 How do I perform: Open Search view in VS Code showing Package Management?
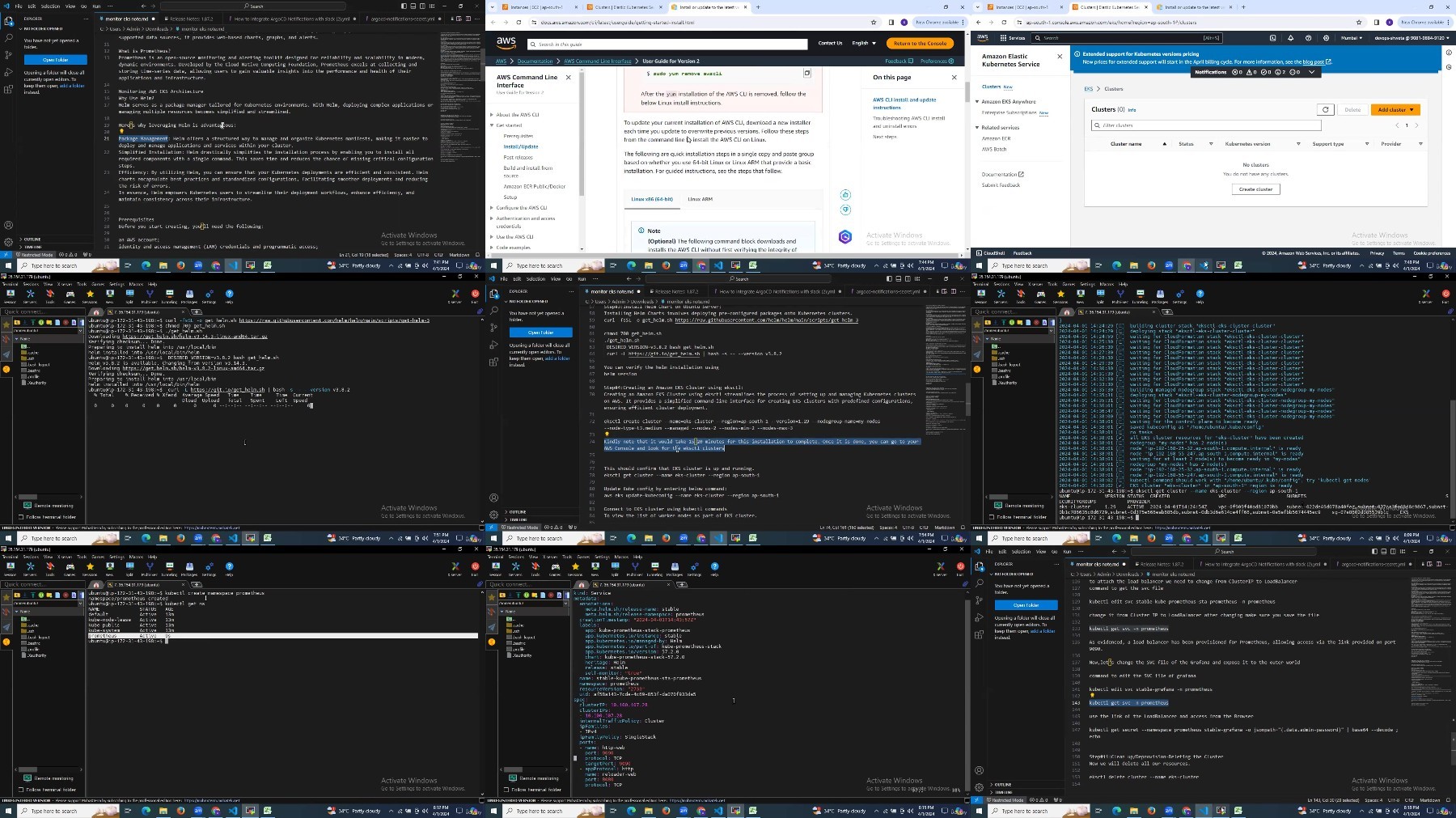tap(8, 38)
